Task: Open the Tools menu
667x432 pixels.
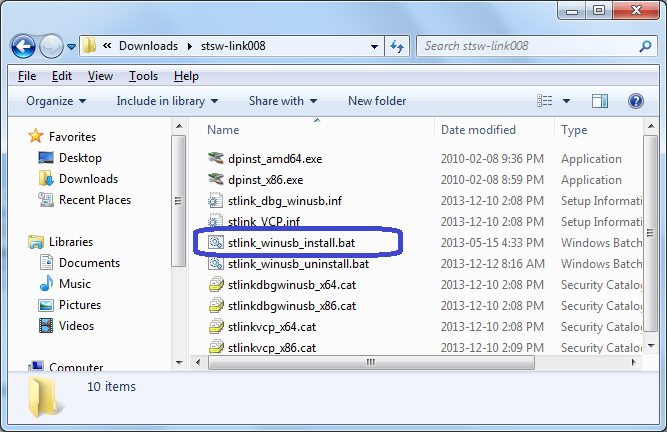Action: tap(143, 76)
